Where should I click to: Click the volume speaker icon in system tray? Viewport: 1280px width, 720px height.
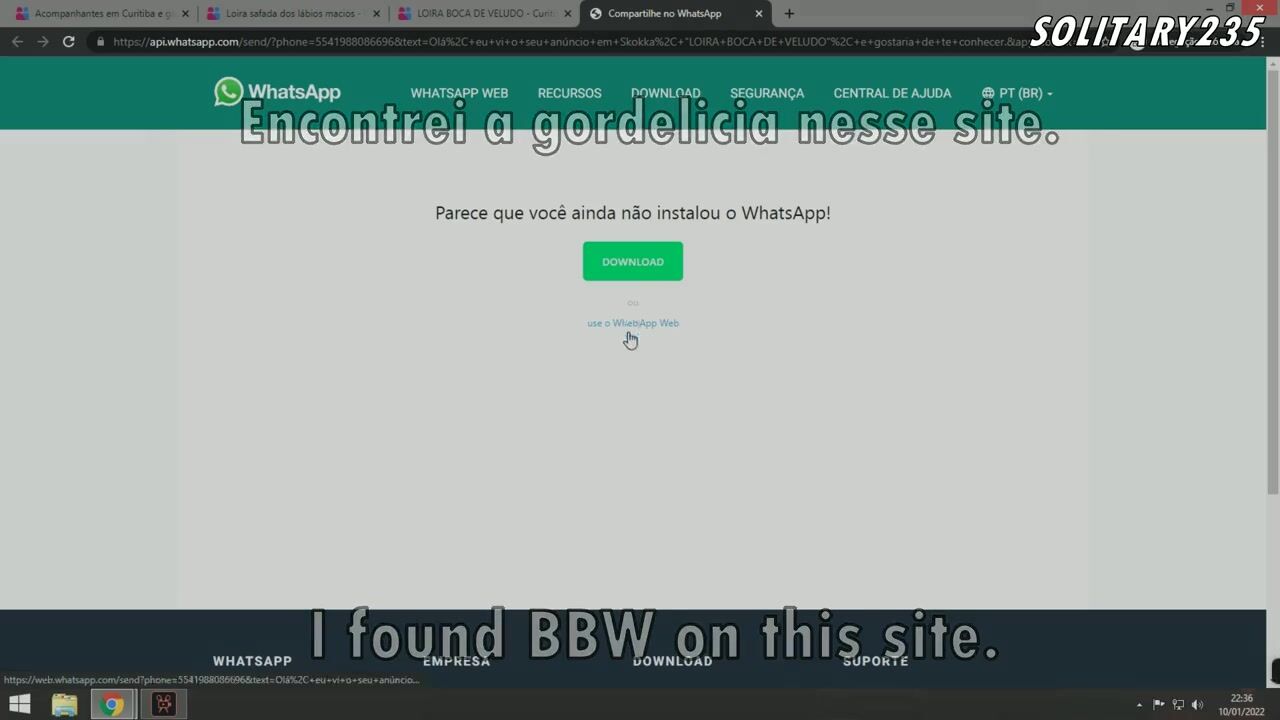(1197, 705)
